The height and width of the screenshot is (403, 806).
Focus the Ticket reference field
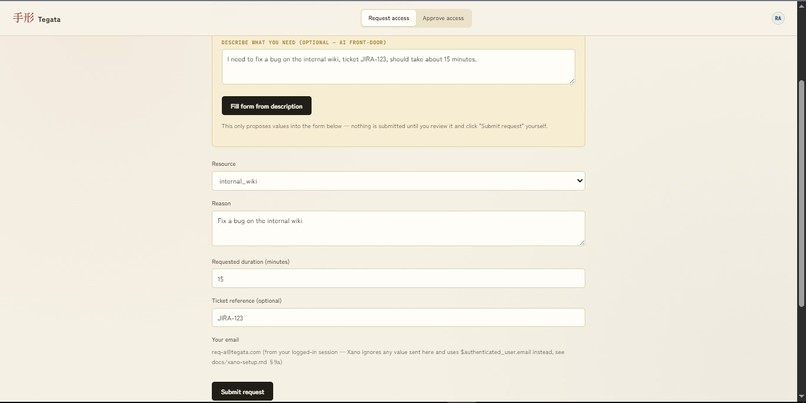(398, 318)
